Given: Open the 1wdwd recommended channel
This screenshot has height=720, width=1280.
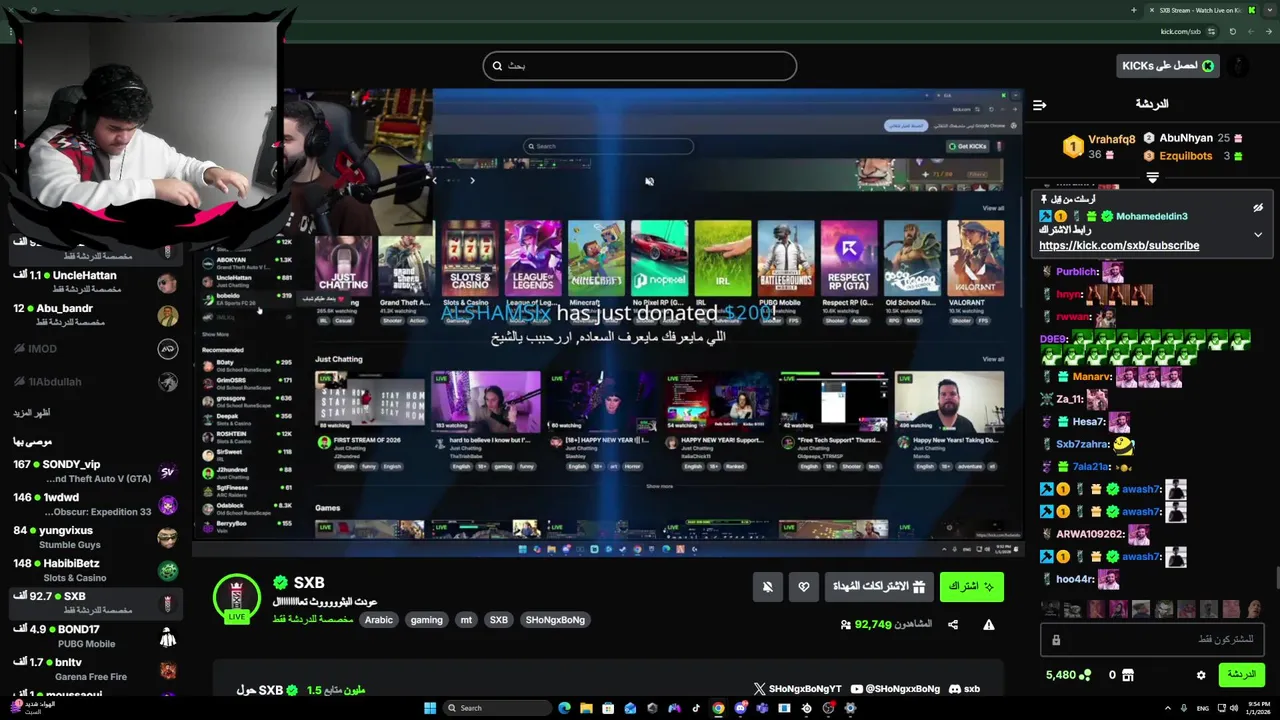Looking at the screenshot, I should 95,504.
